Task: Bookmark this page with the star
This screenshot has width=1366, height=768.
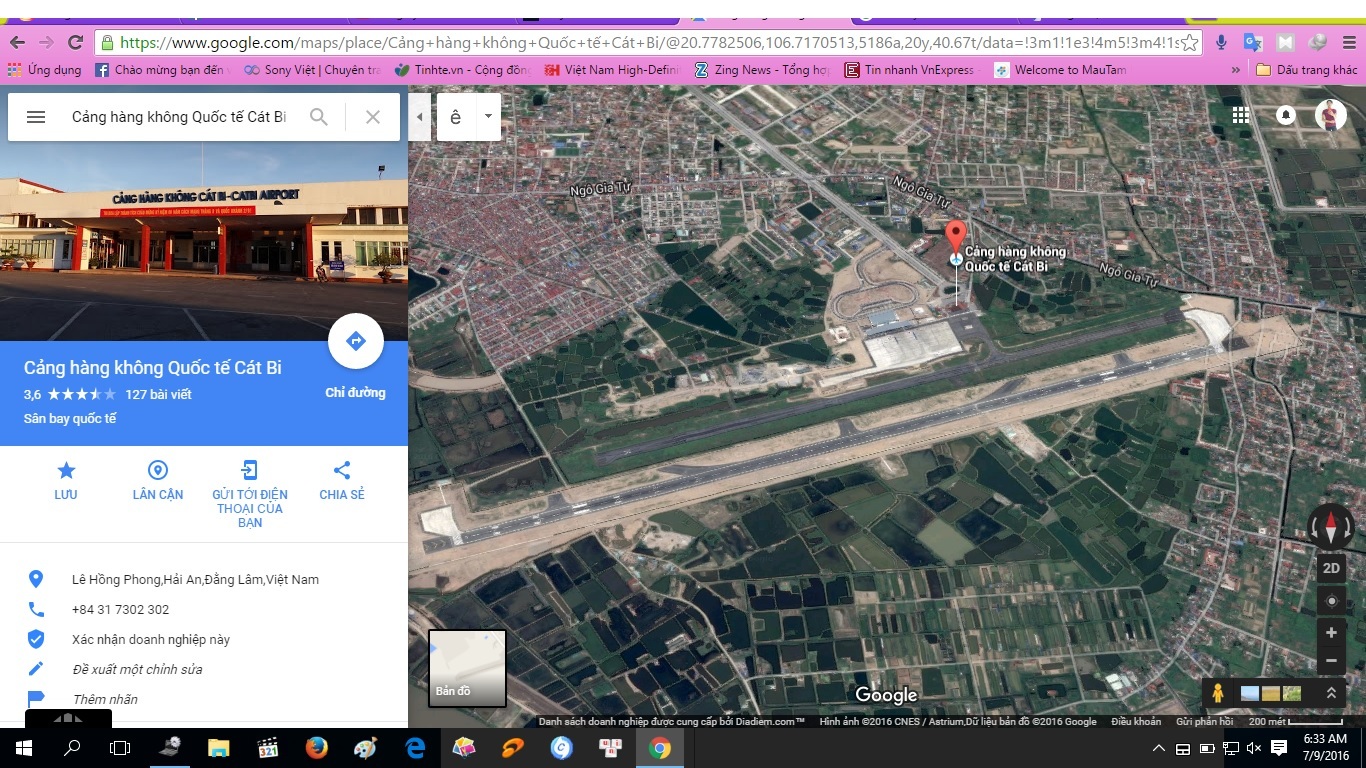Action: tap(1189, 42)
